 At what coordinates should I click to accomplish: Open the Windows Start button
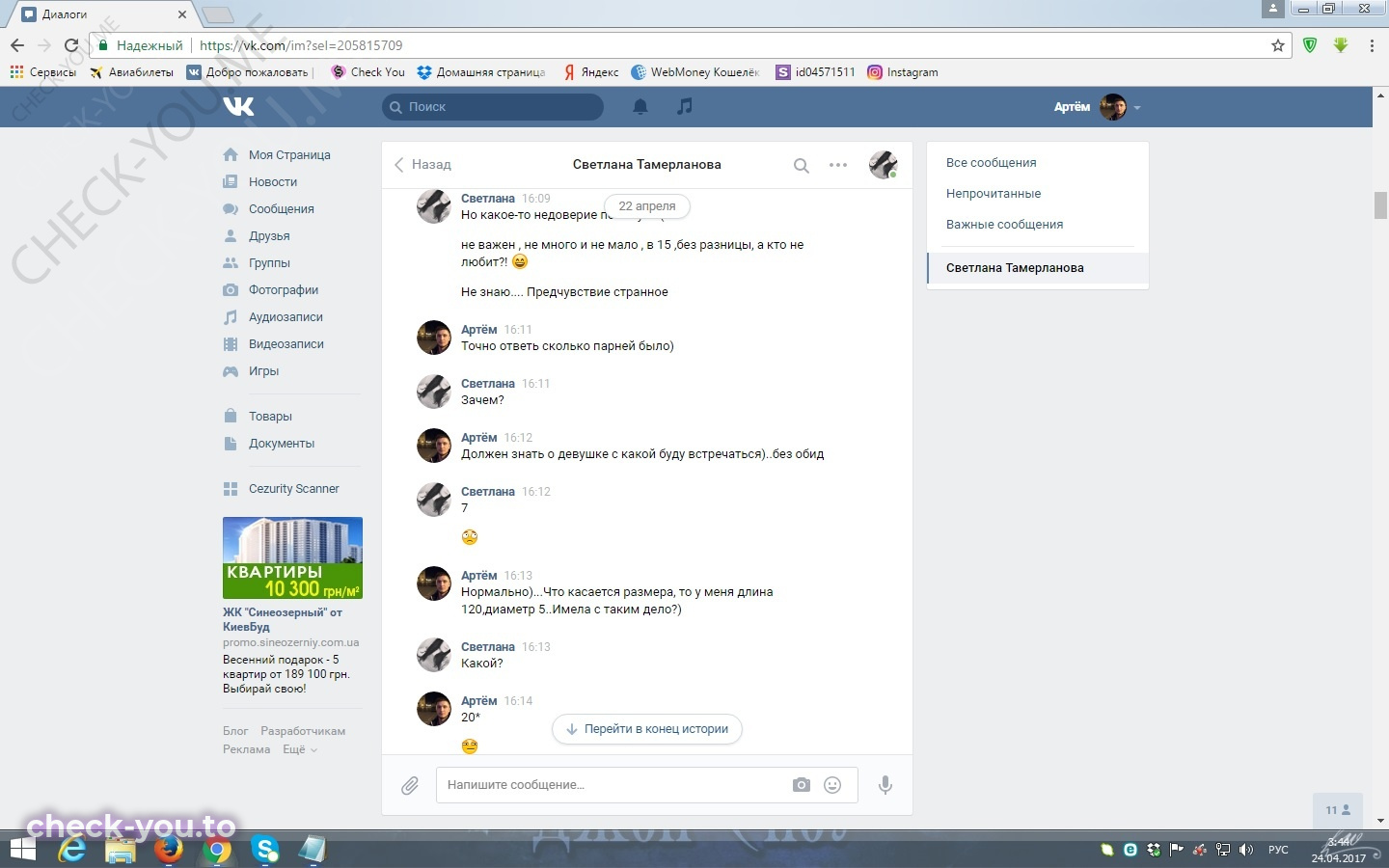pyautogui.click(x=22, y=850)
